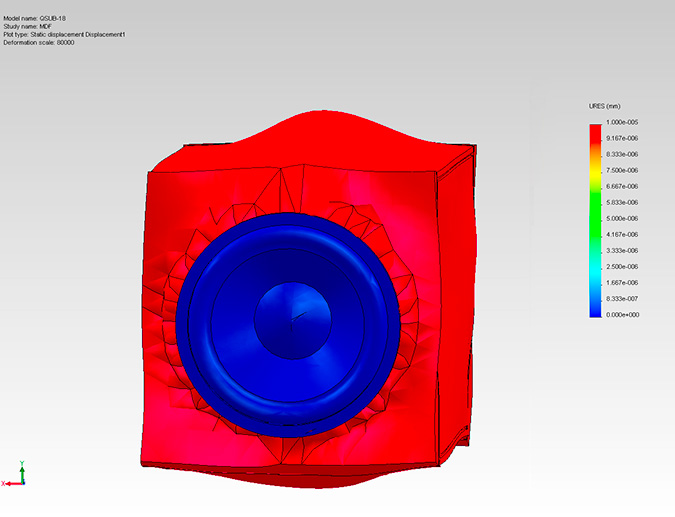Click the Deformation scale 80000 text
The width and height of the screenshot is (675, 517).
pos(39,43)
